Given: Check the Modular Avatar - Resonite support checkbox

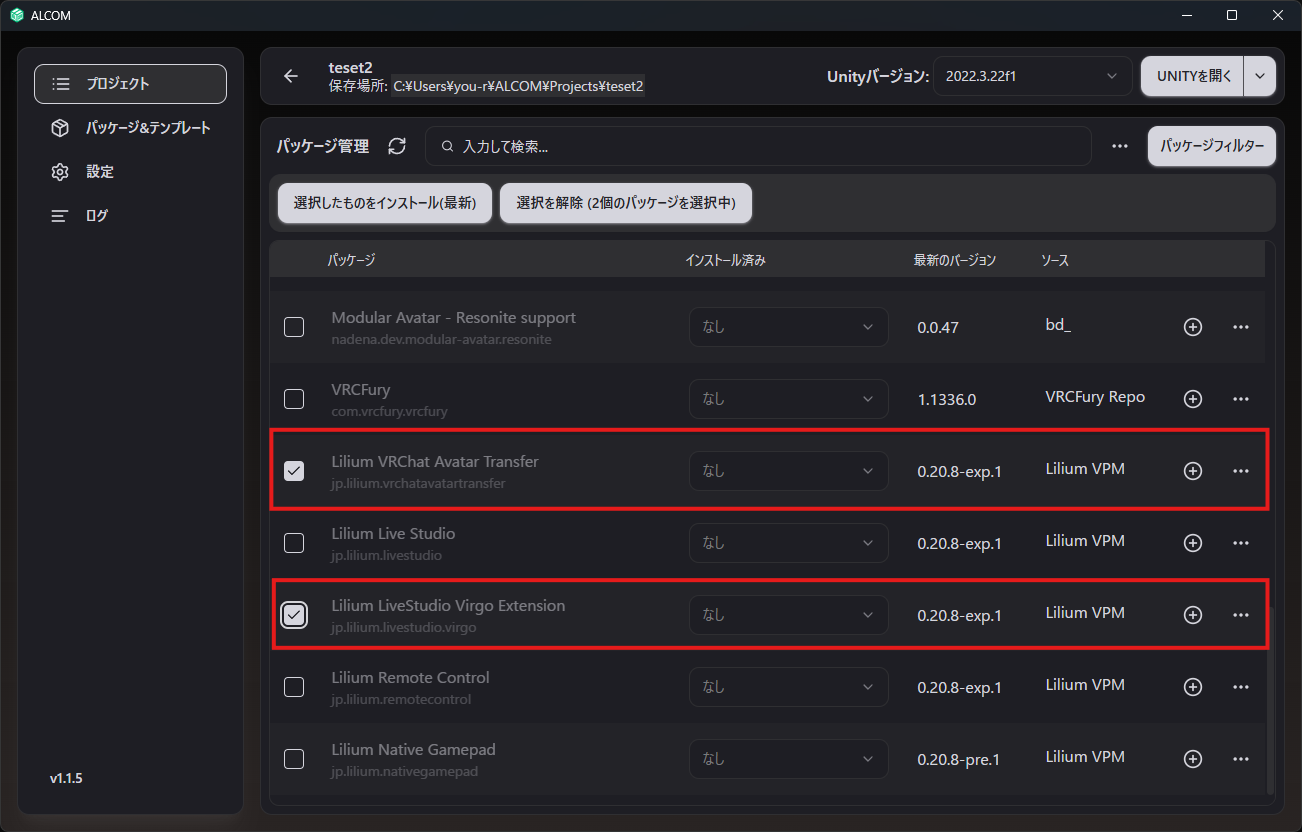Looking at the screenshot, I should click(x=294, y=327).
